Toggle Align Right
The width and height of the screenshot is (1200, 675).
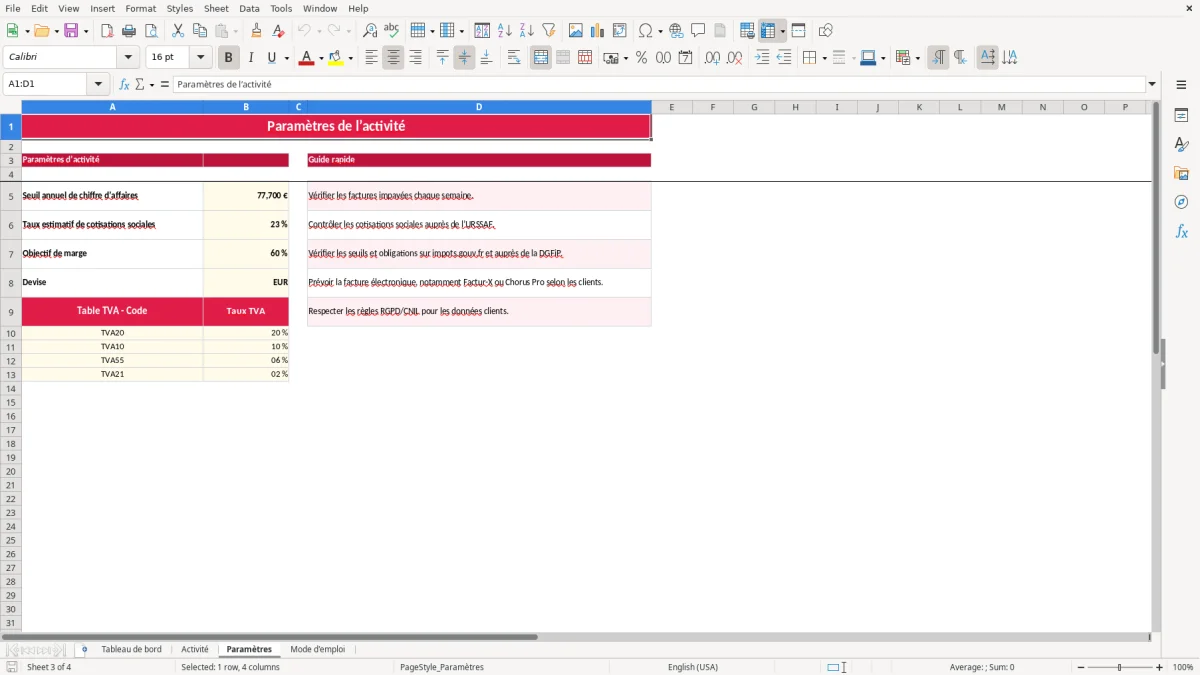pyautogui.click(x=415, y=58)
